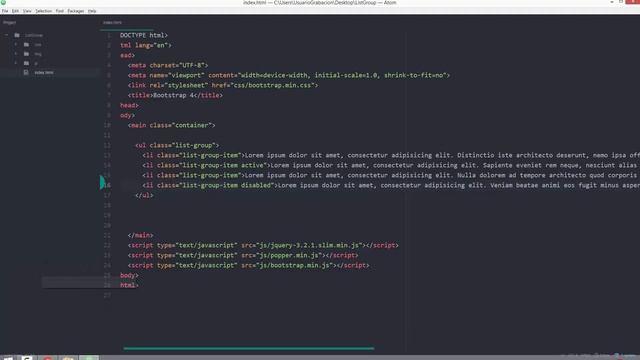Click the popper.min.js script line

[243, 255]
